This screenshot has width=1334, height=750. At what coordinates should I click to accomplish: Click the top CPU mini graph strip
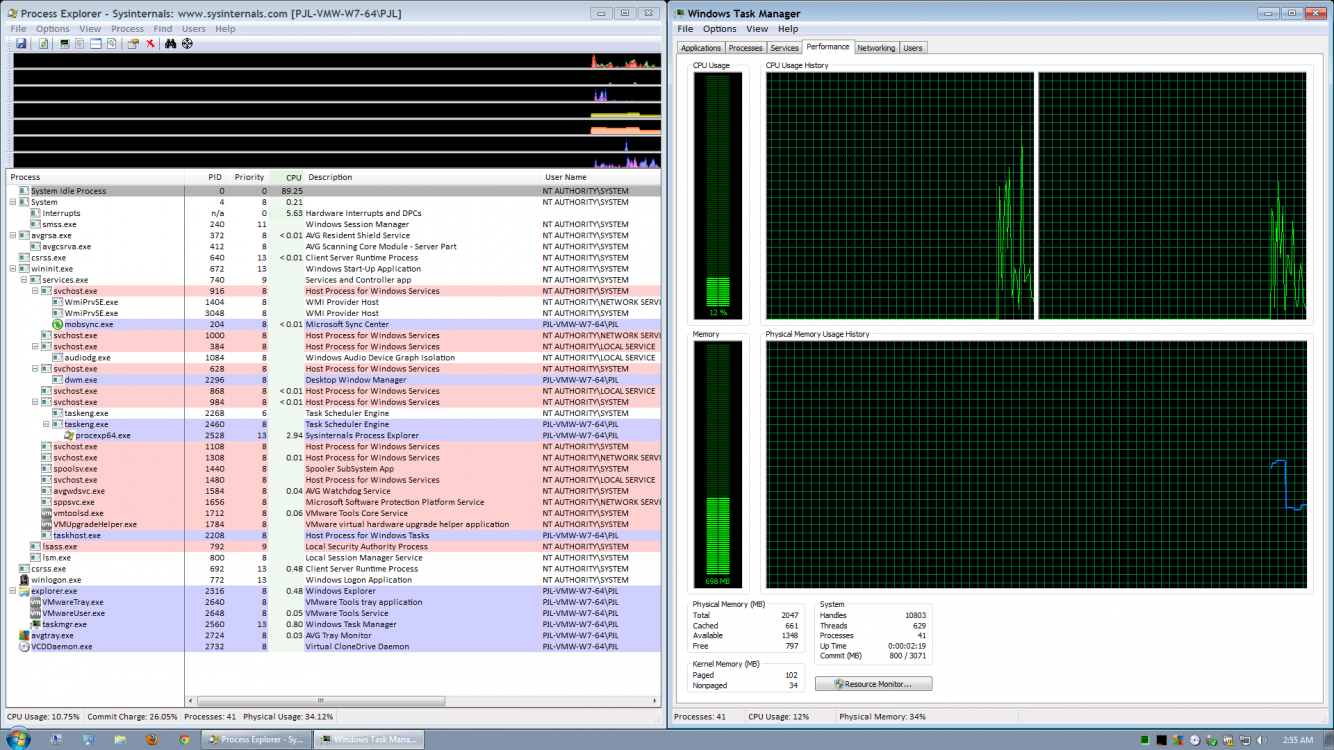[337, 61]
